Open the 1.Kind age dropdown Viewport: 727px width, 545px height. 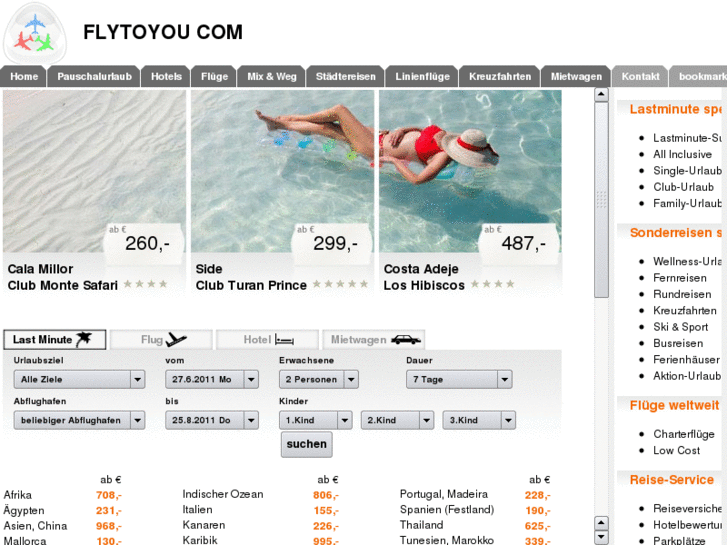point(316,420)
